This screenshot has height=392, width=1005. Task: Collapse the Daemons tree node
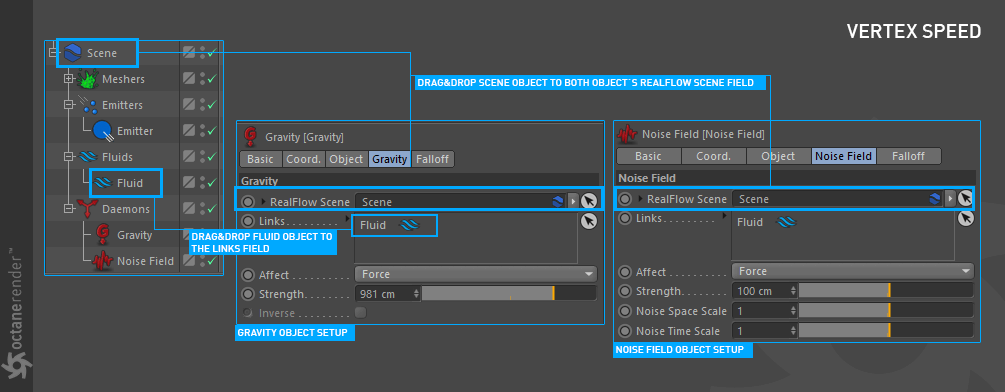click(x=69, y=209)
